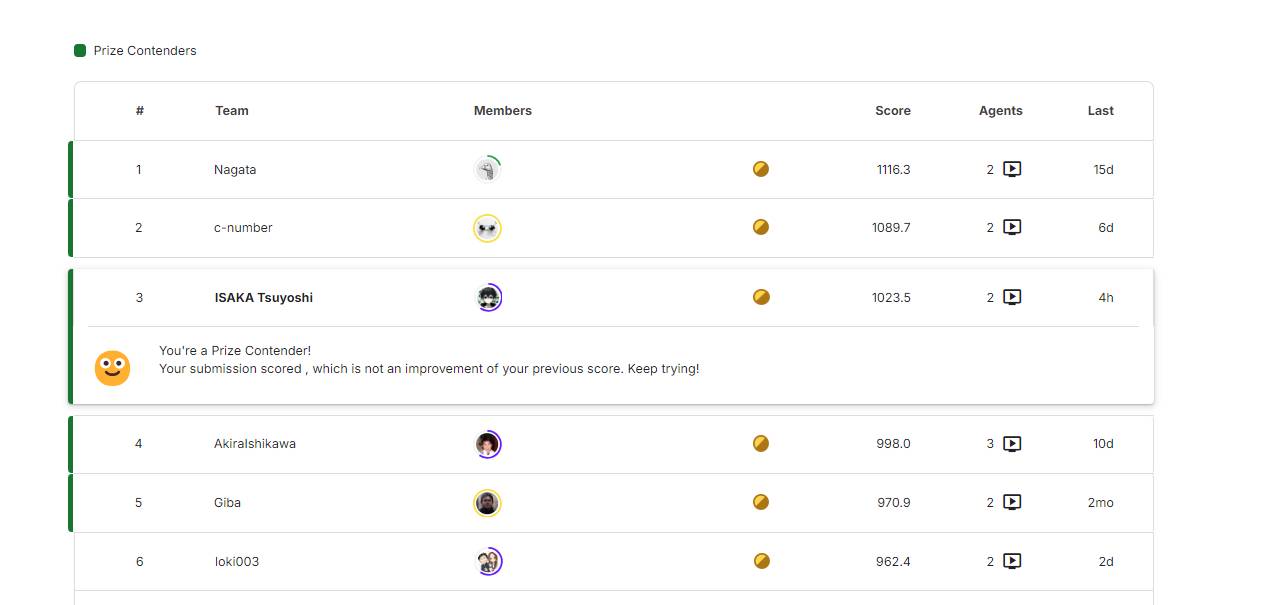Open the Nagata team link
Viewport: 1273px width, 605px height.
tap(235, 170)
